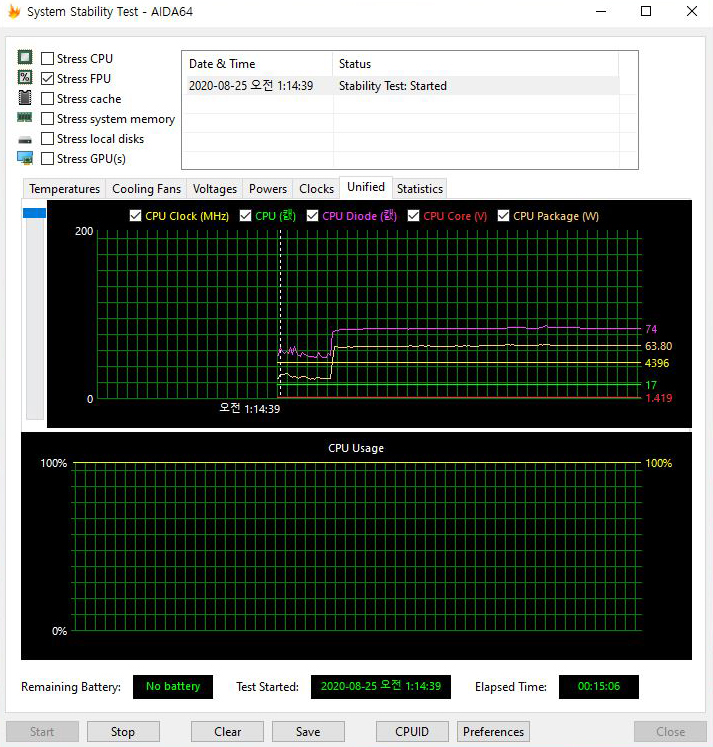Click the local disks drive icon
The height and width of the screenshot is (747, 713).
coord(25,140)
